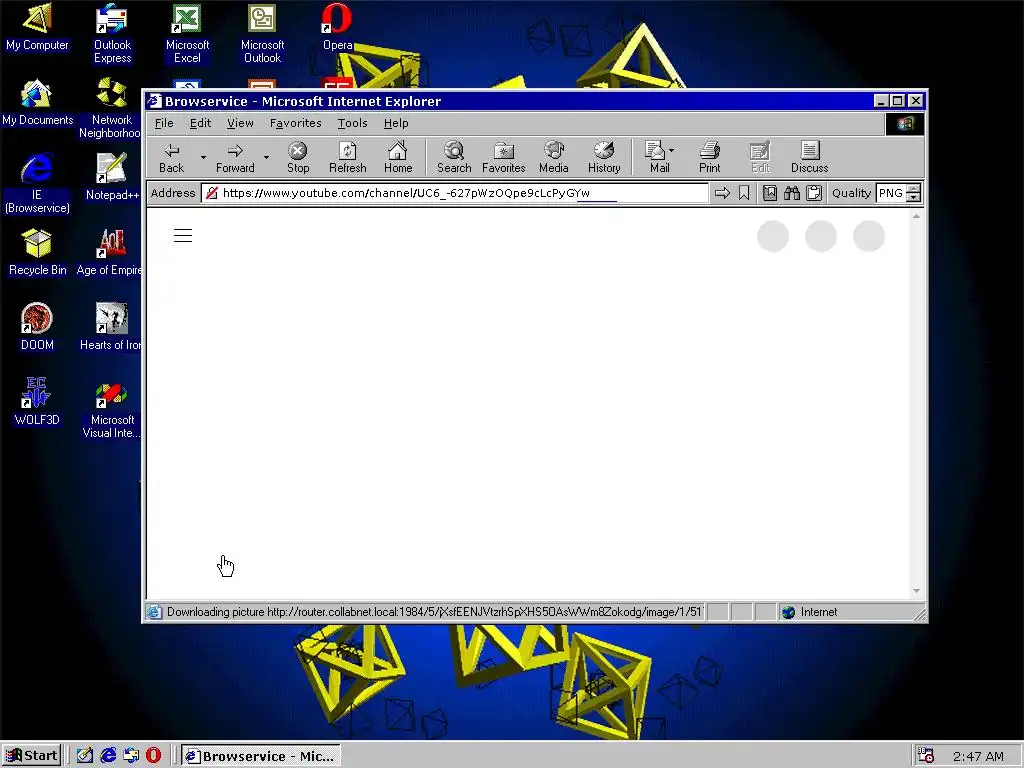The height and width of the screenshot is (768, 1024).
Task: Click the system tray scheduler icon
Action: click(925, 756)
